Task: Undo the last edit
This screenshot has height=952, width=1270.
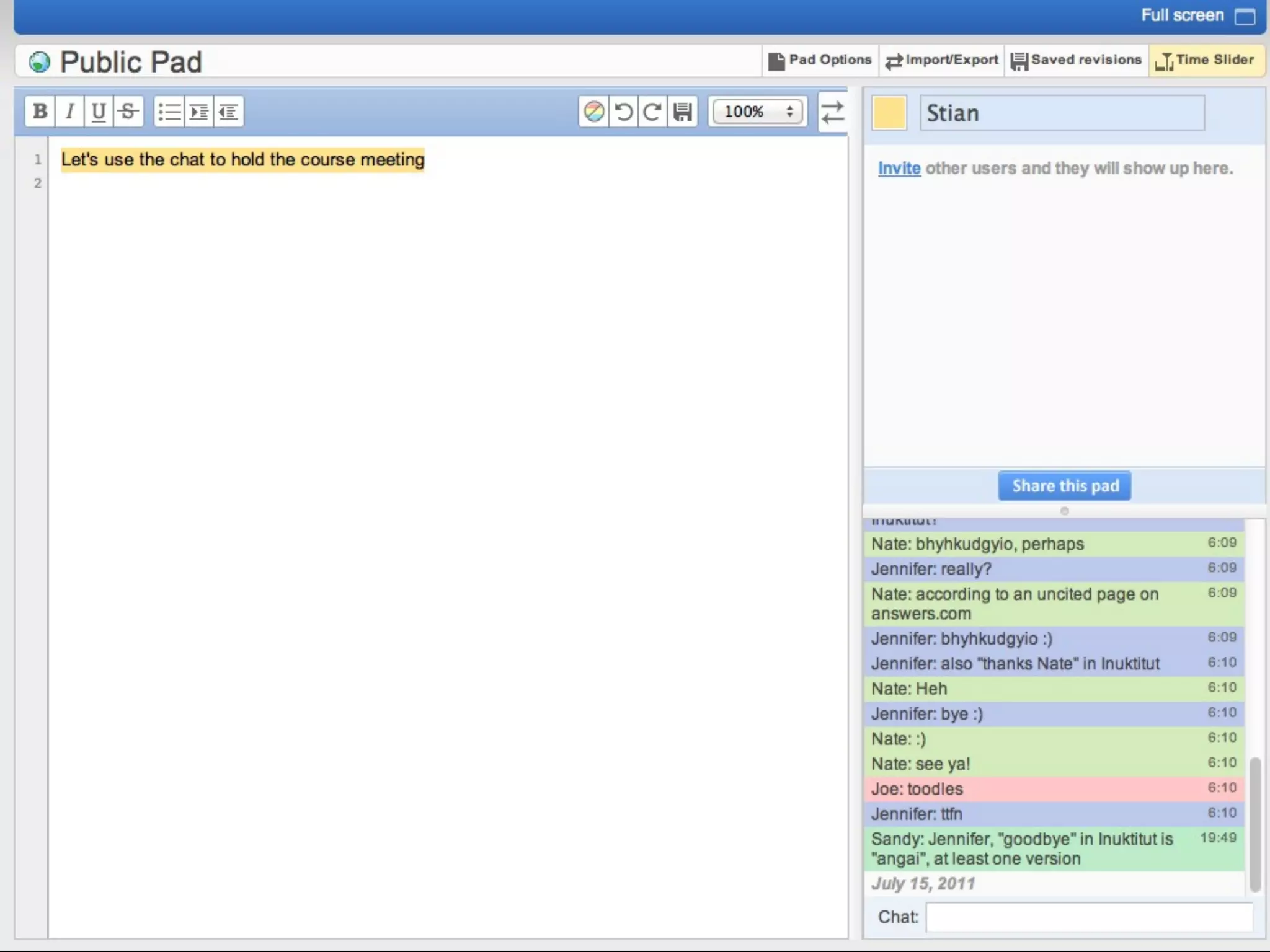Action: [623, 112]
